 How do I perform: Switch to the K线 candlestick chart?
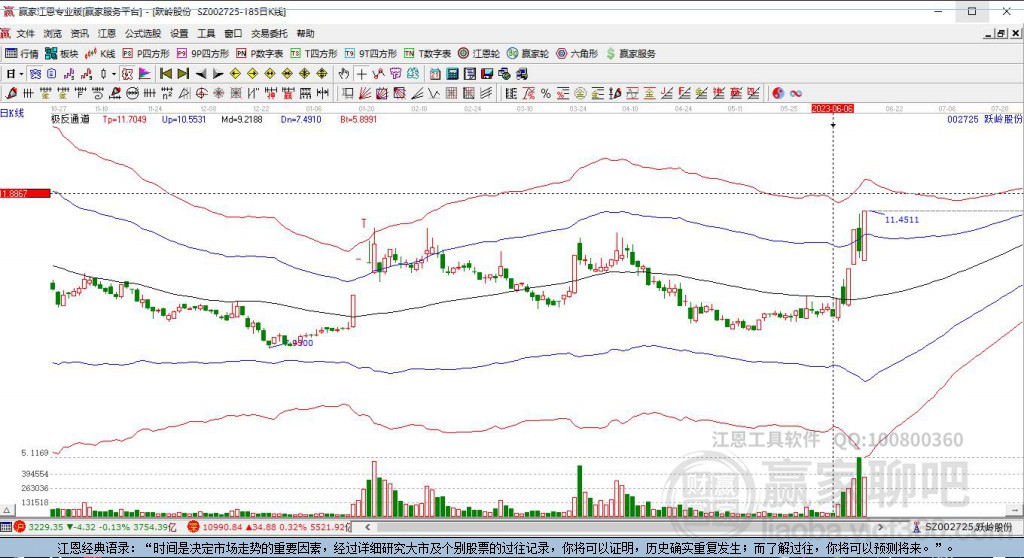pyautogui.click(x=103, y=54)
